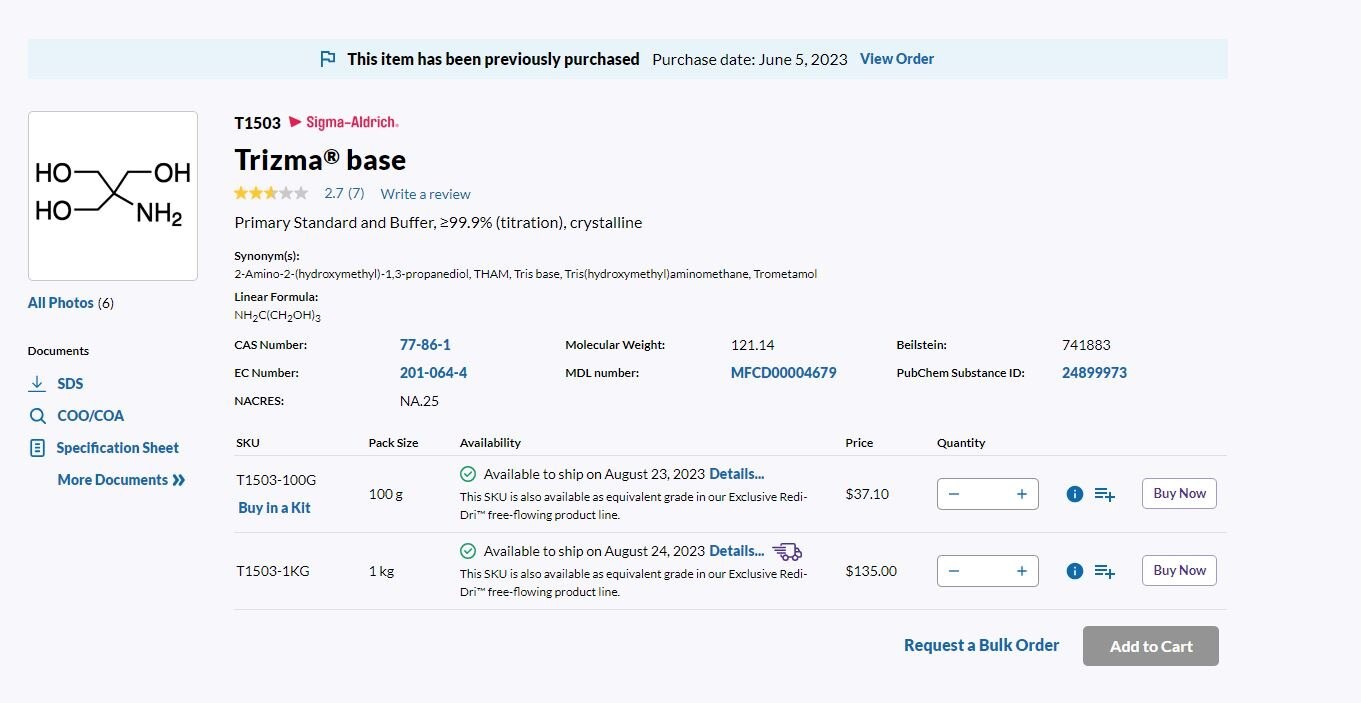Image resolution: width=1361 pixels, height=703 pixels.
Task: Click the SDS download icon
Action: [x=37, y=384]
